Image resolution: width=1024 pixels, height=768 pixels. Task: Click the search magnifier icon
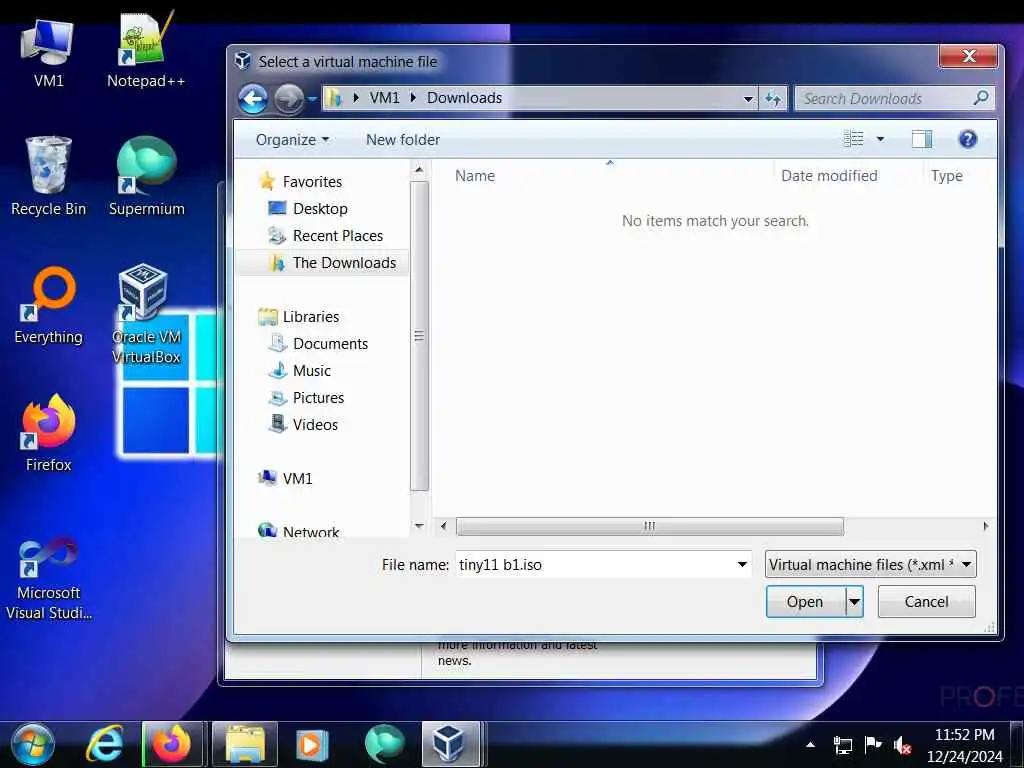click(980, 98)
